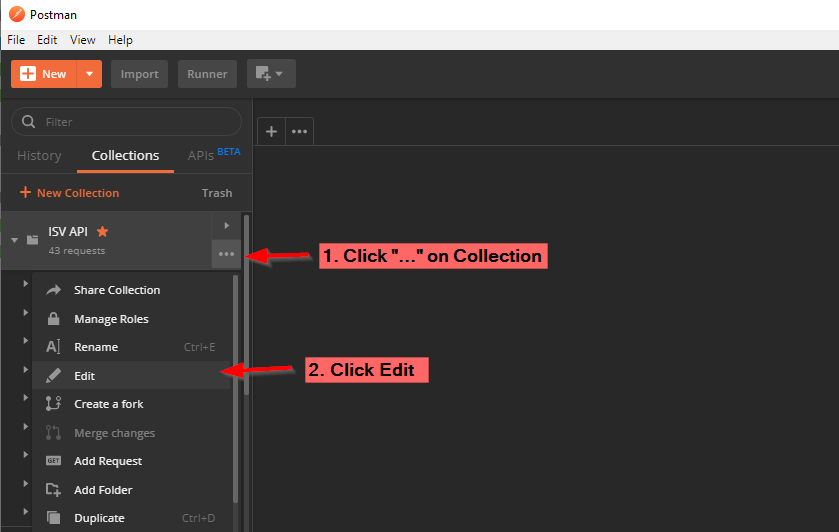
Task: Click the Edit pencil icon
Action: 54,376
